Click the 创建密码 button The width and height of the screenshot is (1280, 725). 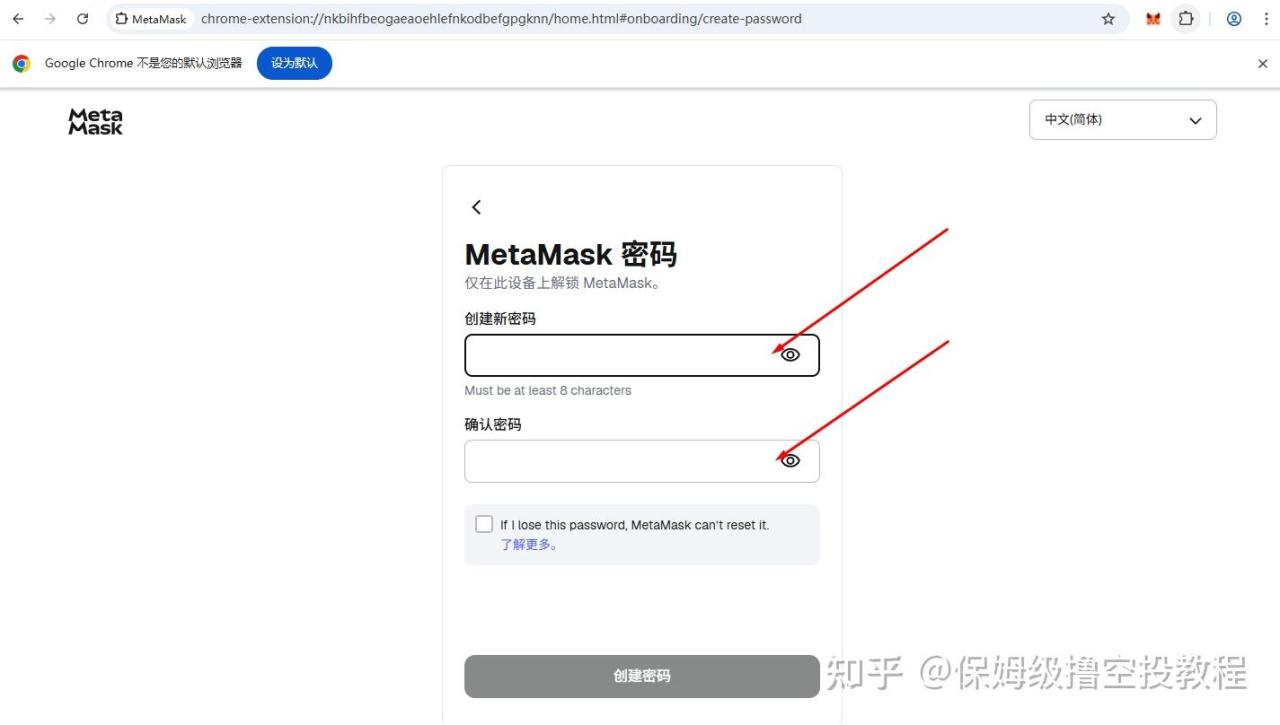(642, 676)
